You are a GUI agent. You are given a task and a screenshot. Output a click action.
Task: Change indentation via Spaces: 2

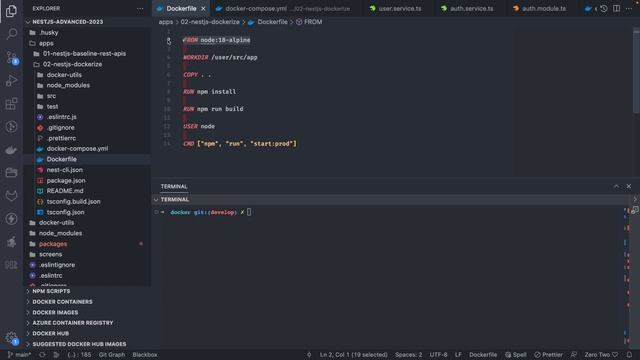pos(409,355)
